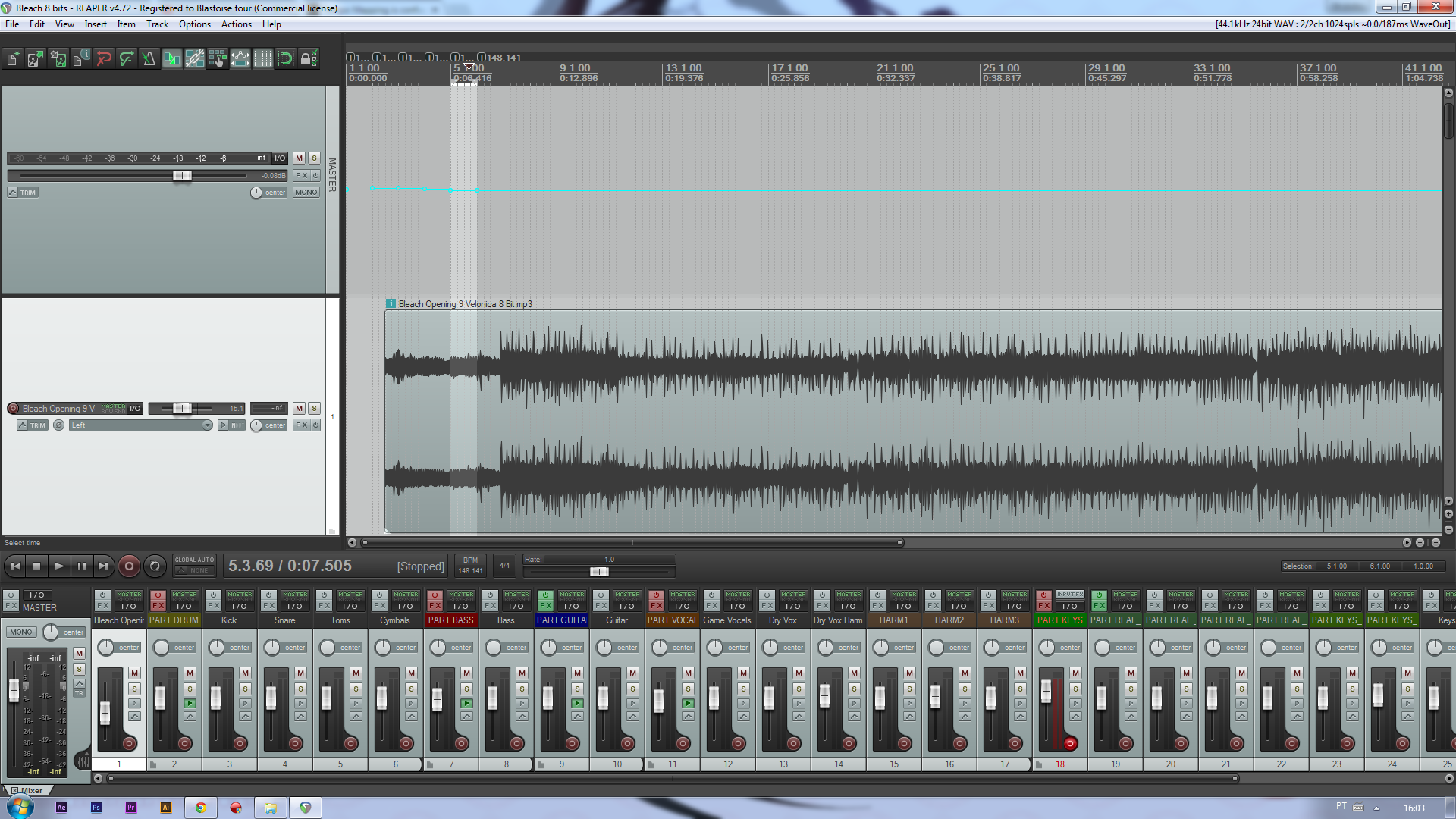Arm record on Bleach Opening track
This screenshot has width=1456, height=819.
pos(13,409)
